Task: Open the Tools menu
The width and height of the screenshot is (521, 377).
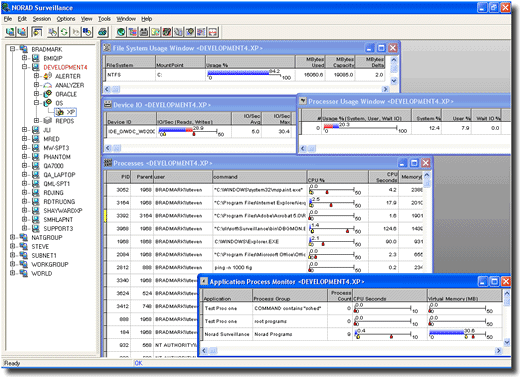Action: (x=104, y=19)
